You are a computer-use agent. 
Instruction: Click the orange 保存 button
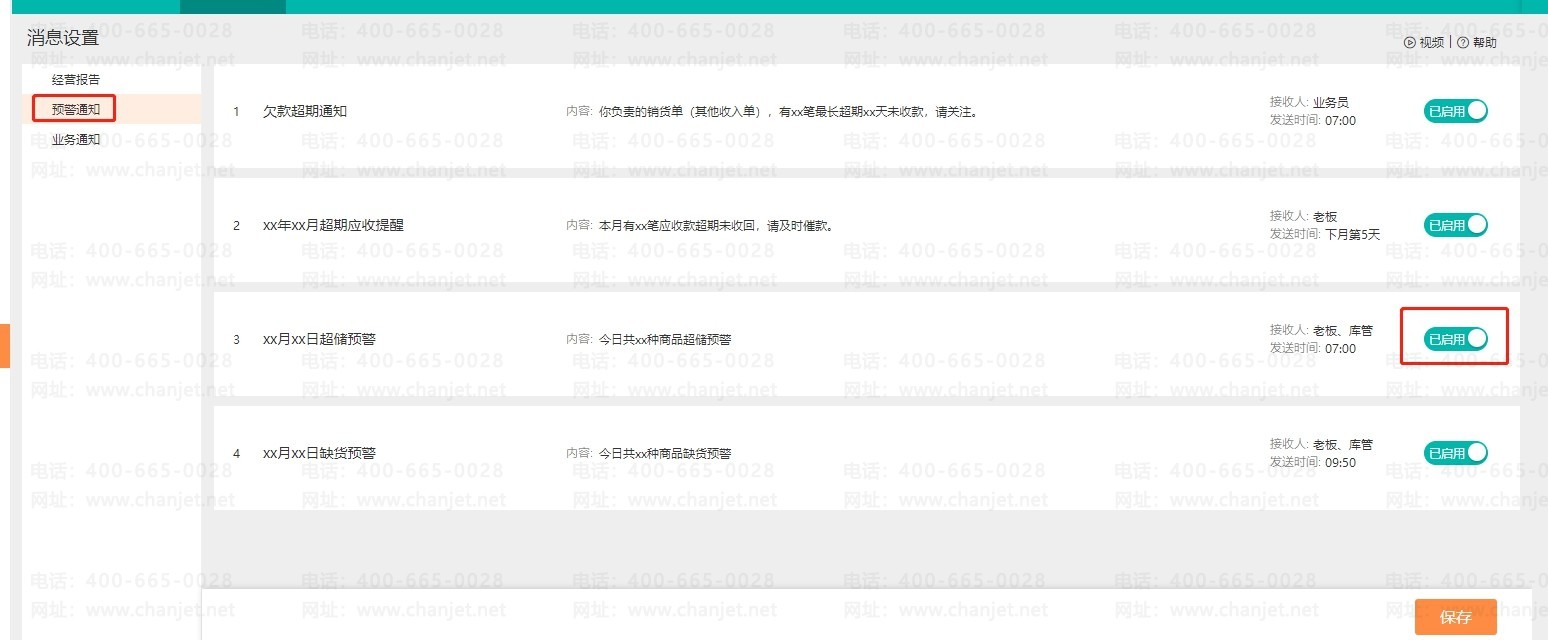click(1455, 617)
